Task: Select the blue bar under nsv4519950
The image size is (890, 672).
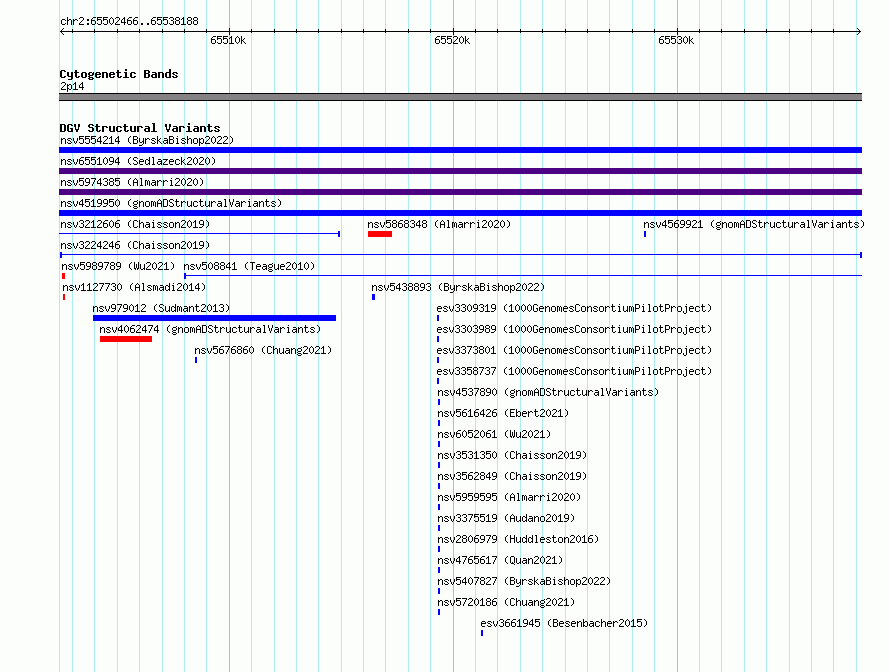Action: (460, 213)
